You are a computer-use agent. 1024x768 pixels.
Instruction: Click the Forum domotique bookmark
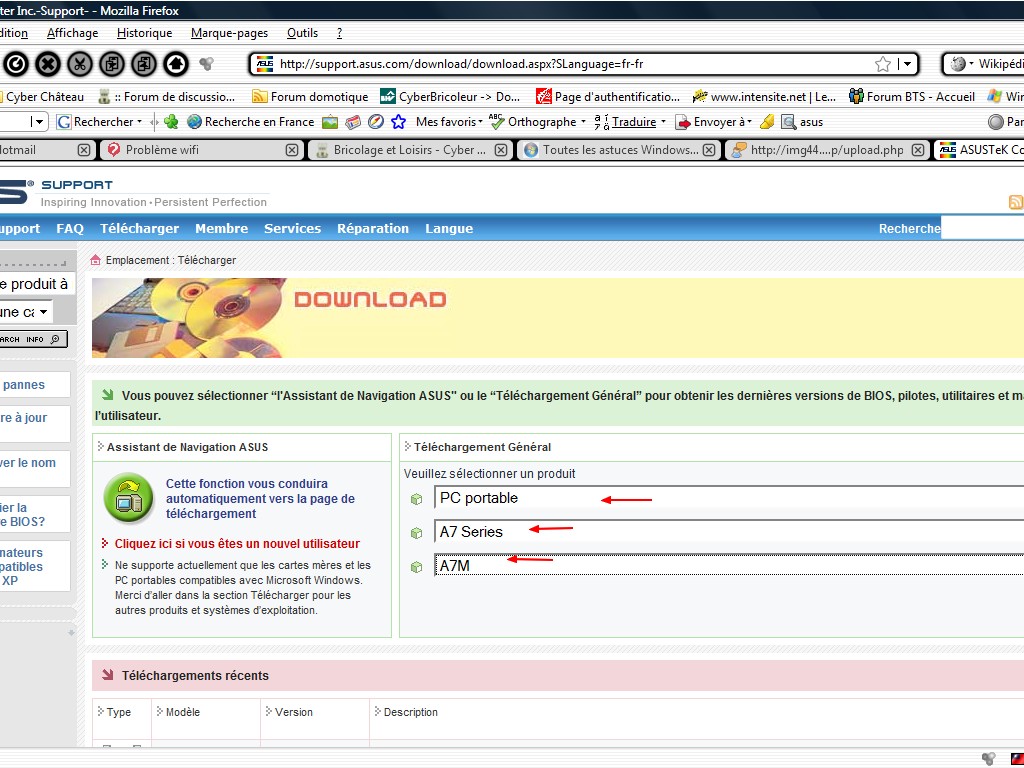318,97
